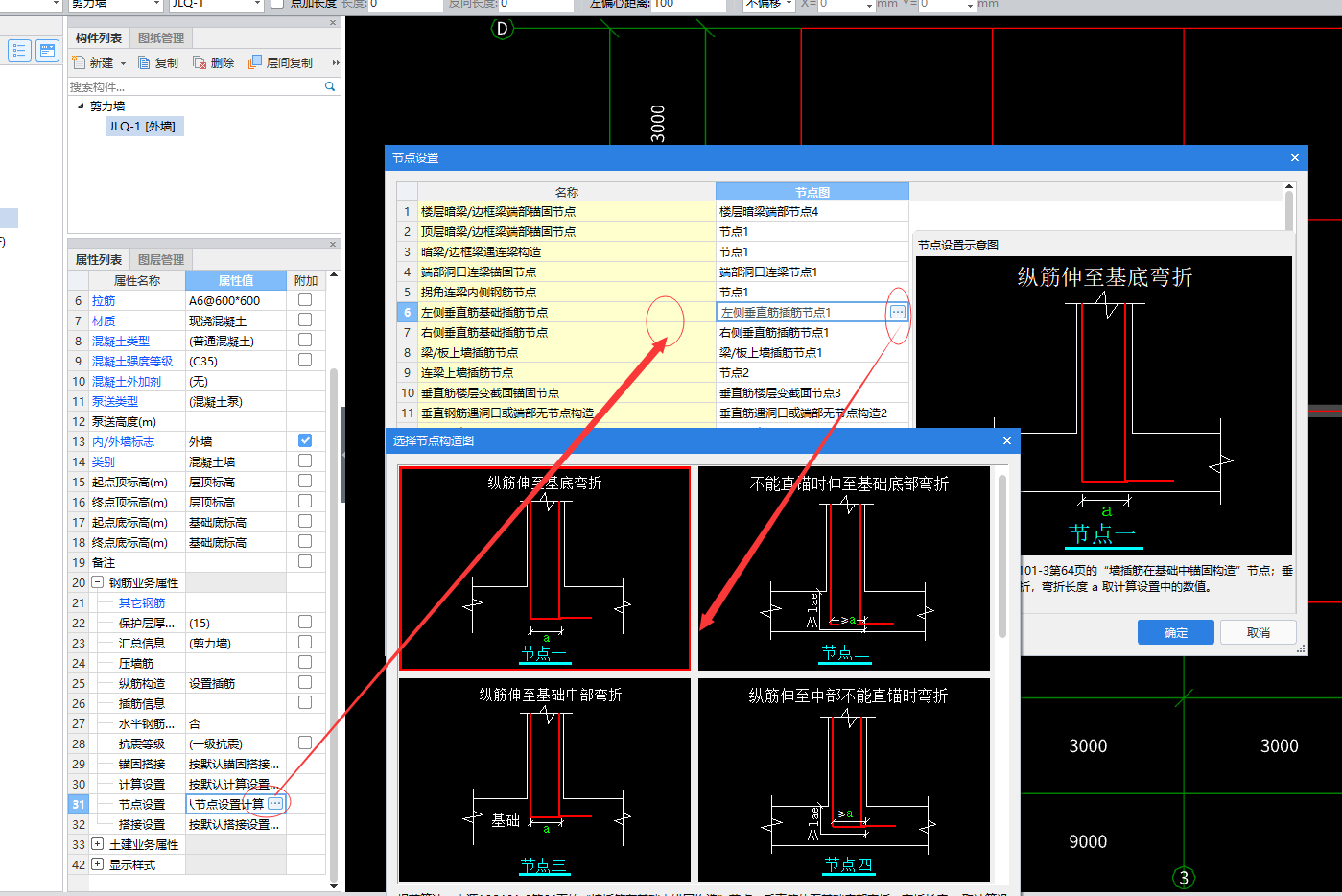
Task: Toggle the 保护层厚度 attach checkbox
Action: coord(305,622)
